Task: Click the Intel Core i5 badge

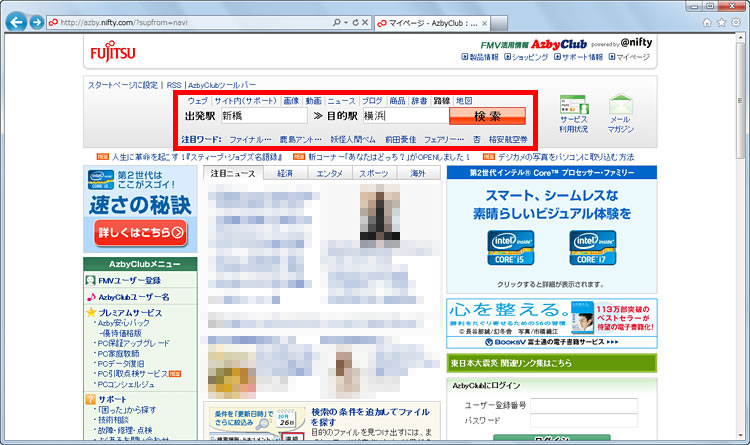Action: (510, 247)
